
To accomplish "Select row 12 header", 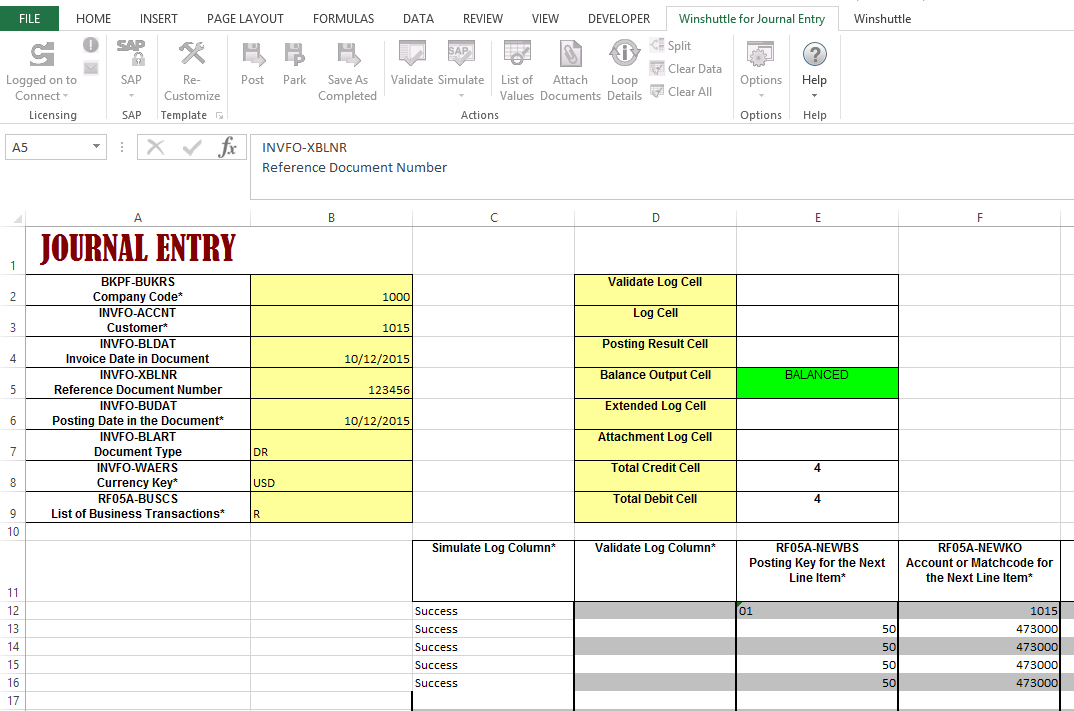I will [12, 610].
